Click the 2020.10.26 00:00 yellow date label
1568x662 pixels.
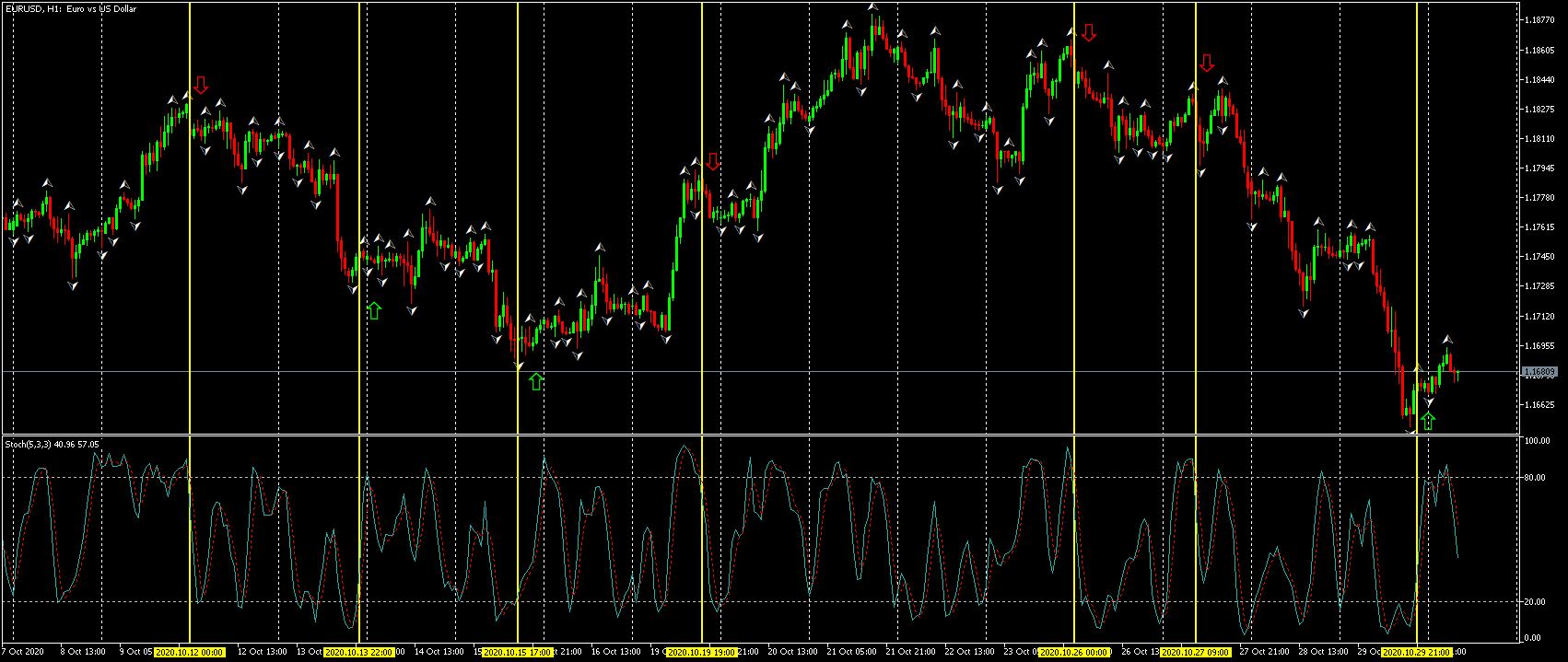1074,652
